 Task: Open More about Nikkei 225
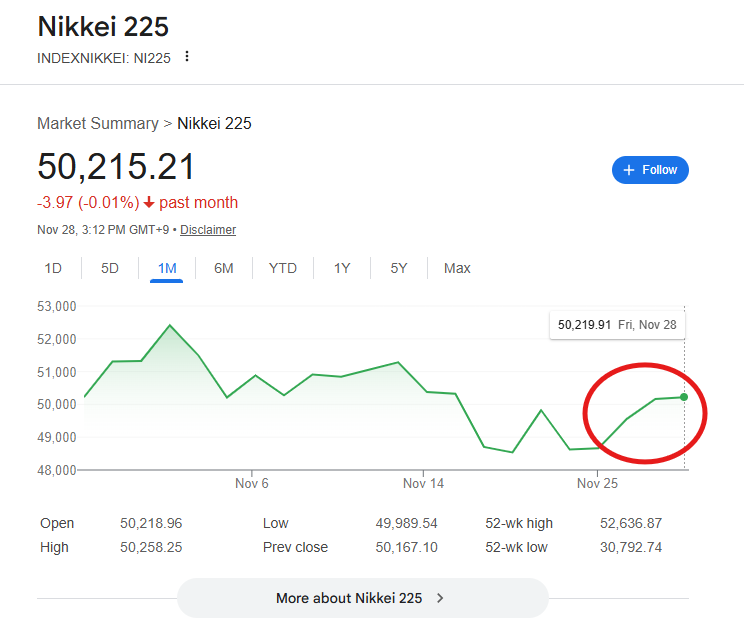click(x=363, y=598)
